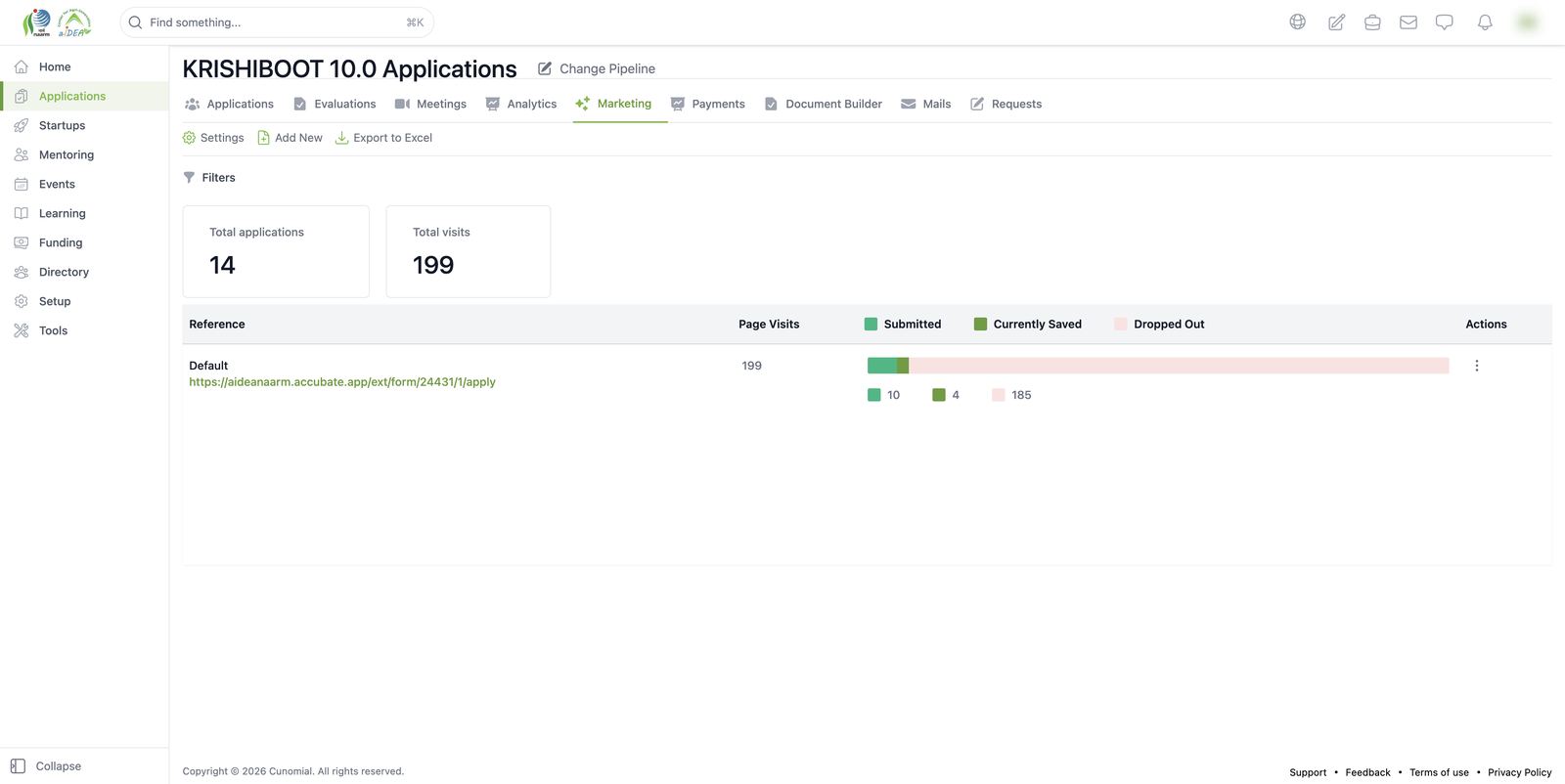
Task: Go to the Payments tab
Action: pyautogui.click(x=708, y=104)
